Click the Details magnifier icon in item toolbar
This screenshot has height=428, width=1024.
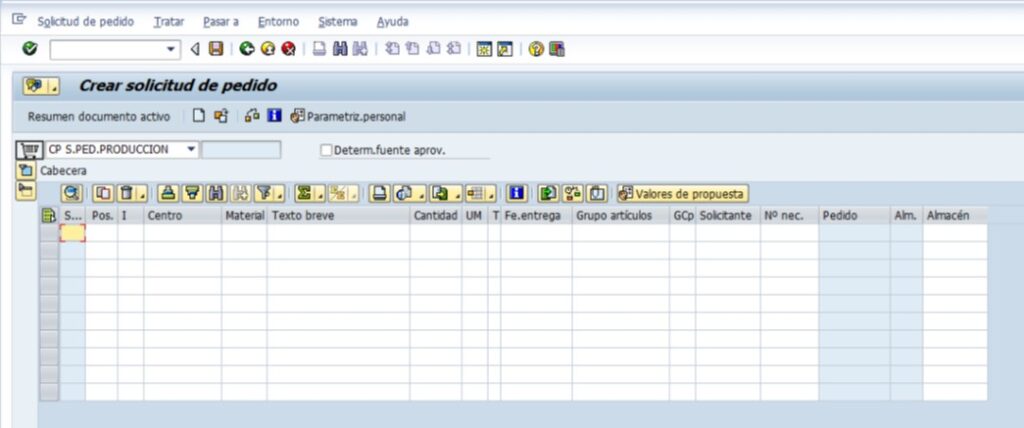[x=71, y=193]
